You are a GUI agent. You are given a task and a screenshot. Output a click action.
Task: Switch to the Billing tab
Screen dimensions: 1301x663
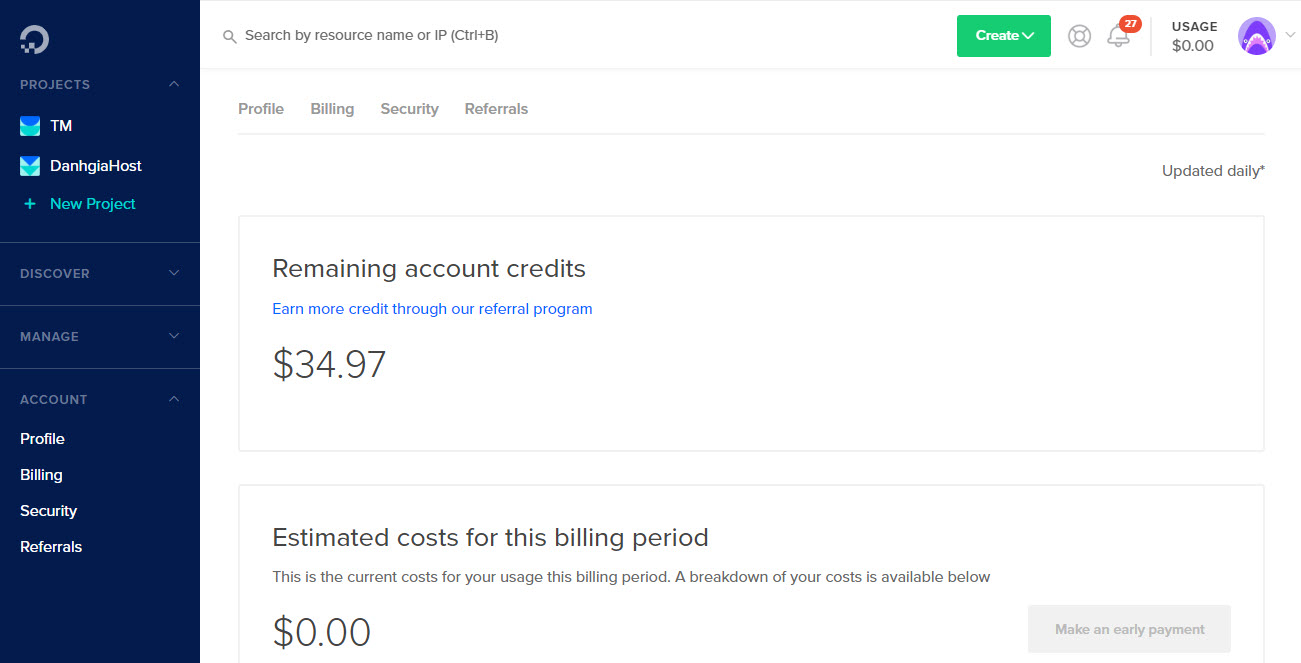point(332,109)
